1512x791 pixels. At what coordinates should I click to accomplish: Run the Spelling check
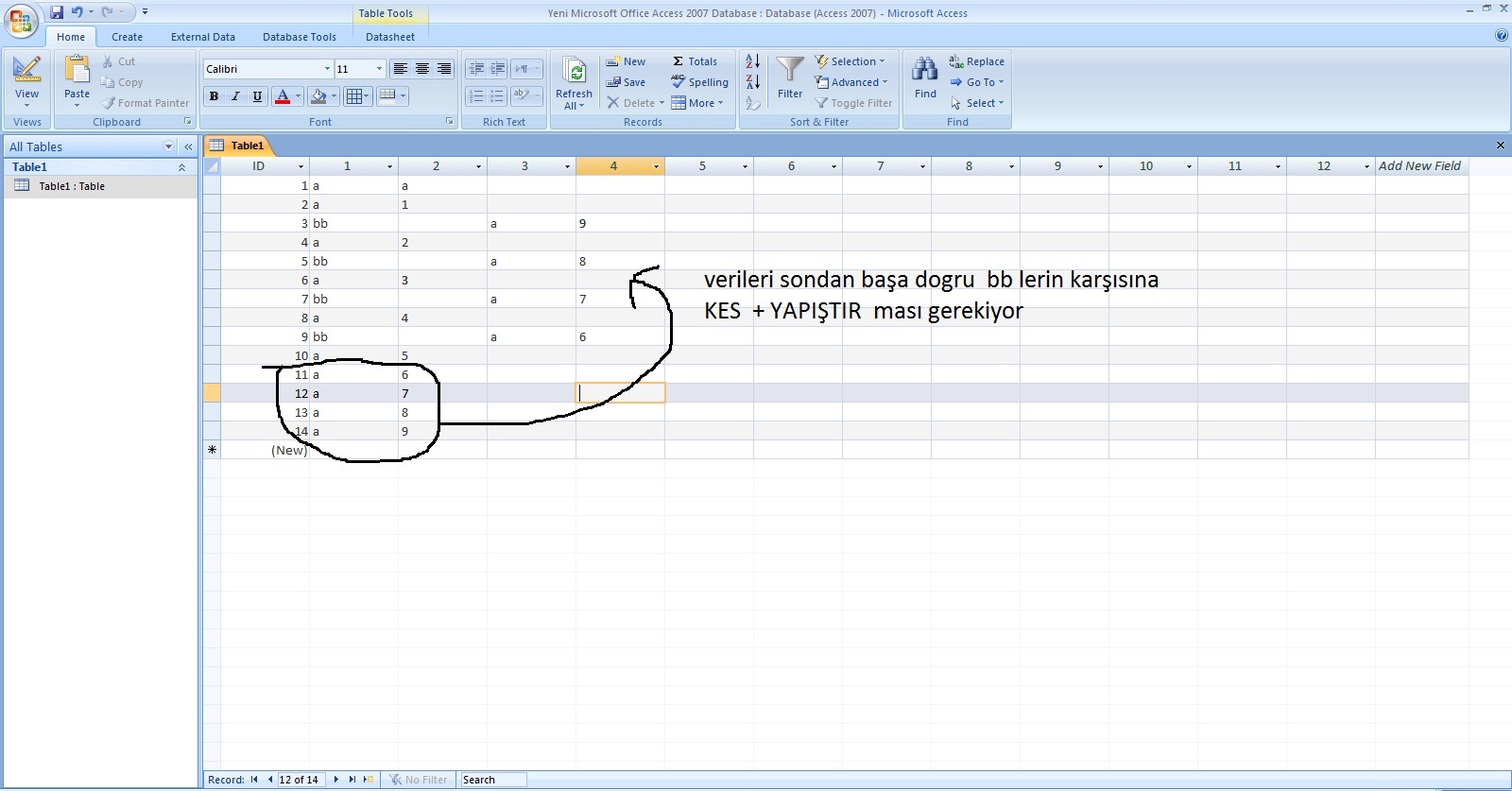point(700,82)
